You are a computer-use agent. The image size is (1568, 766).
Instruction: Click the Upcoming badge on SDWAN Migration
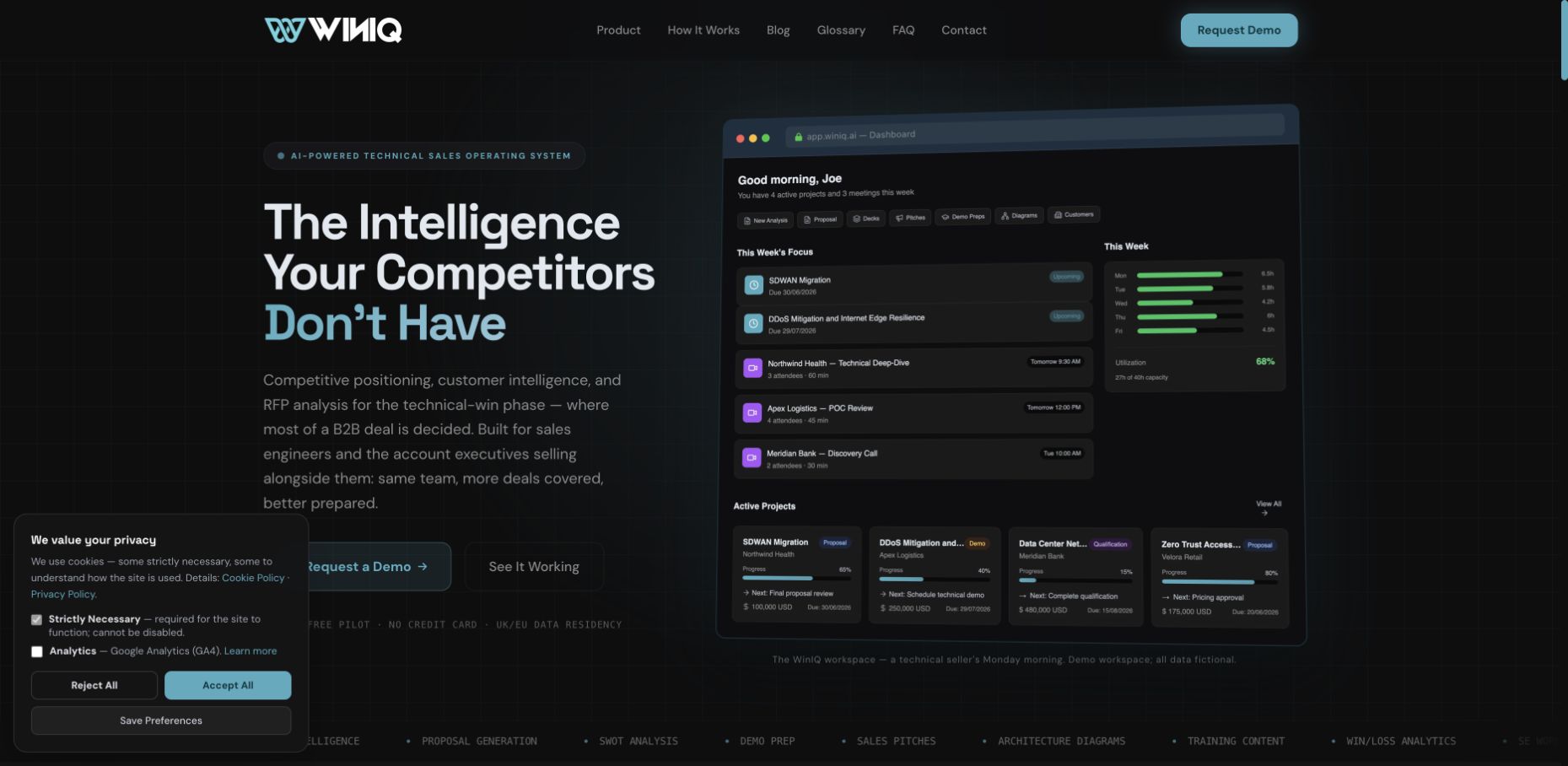1066,277
